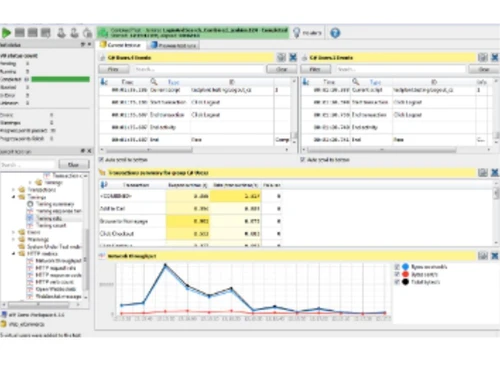Click the gray square icon right of play
Screen dimensions: 500x375
20,33
